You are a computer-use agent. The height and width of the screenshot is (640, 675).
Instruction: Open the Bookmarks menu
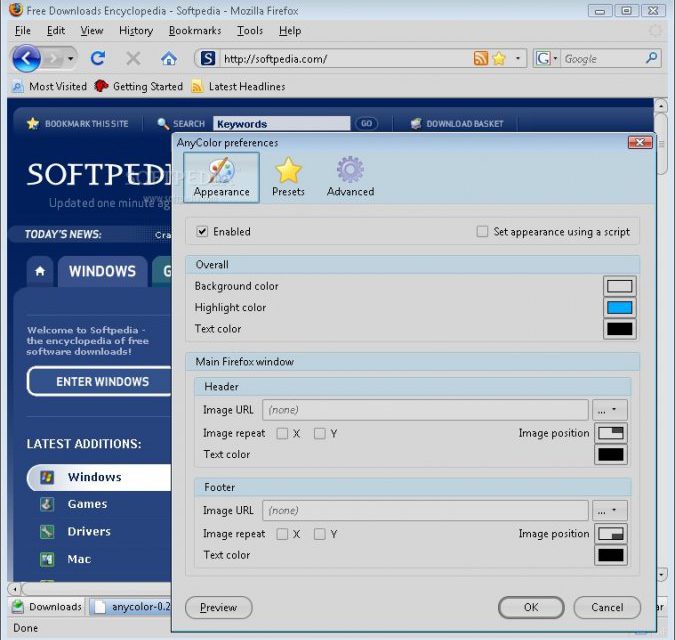pyautogui.click(x=194, y=31)
